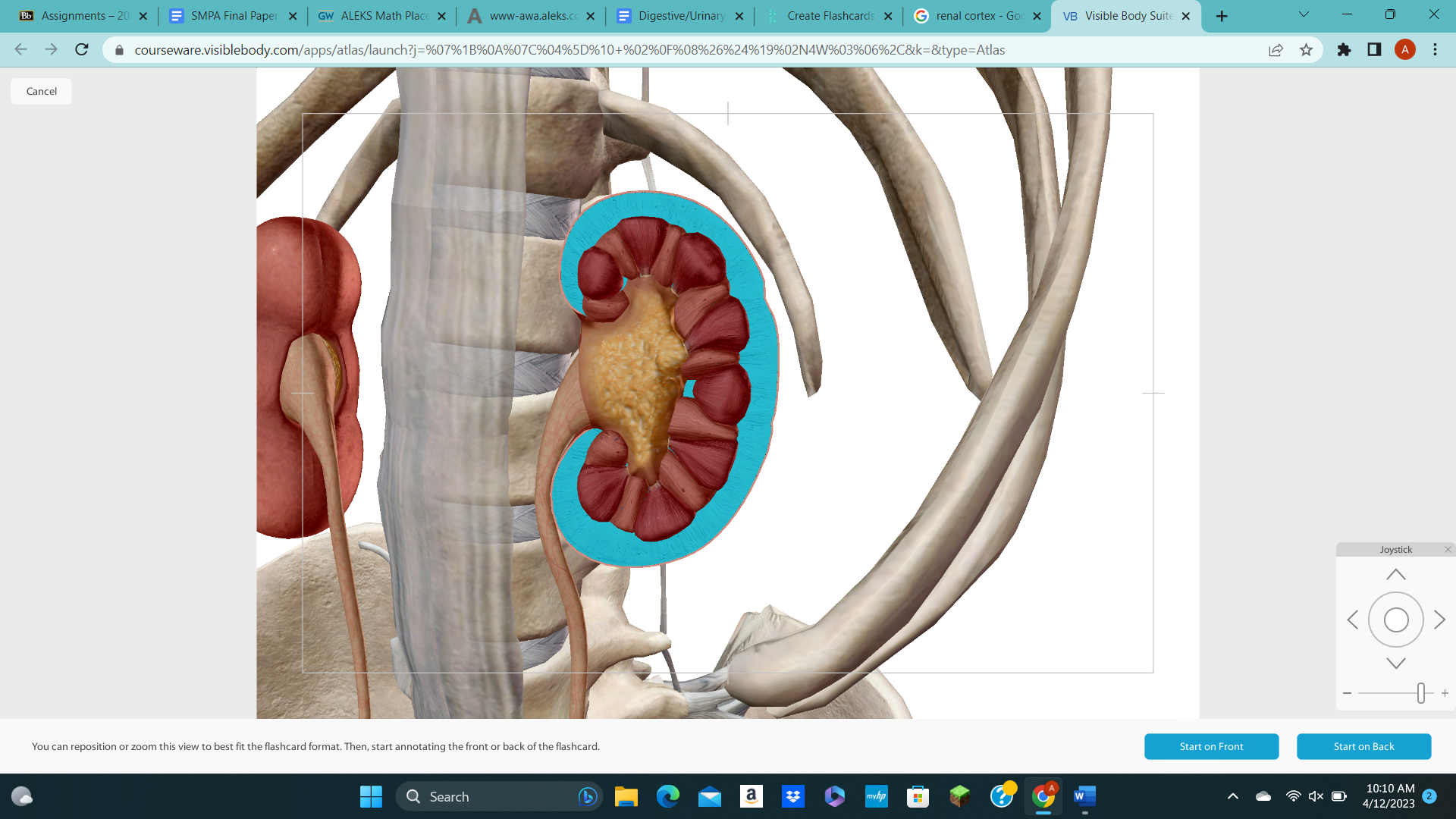Adjust the zoom slider in the Joystick panel
Viewport: 1456px width, 819px height.
click(x=1421, y=692)
